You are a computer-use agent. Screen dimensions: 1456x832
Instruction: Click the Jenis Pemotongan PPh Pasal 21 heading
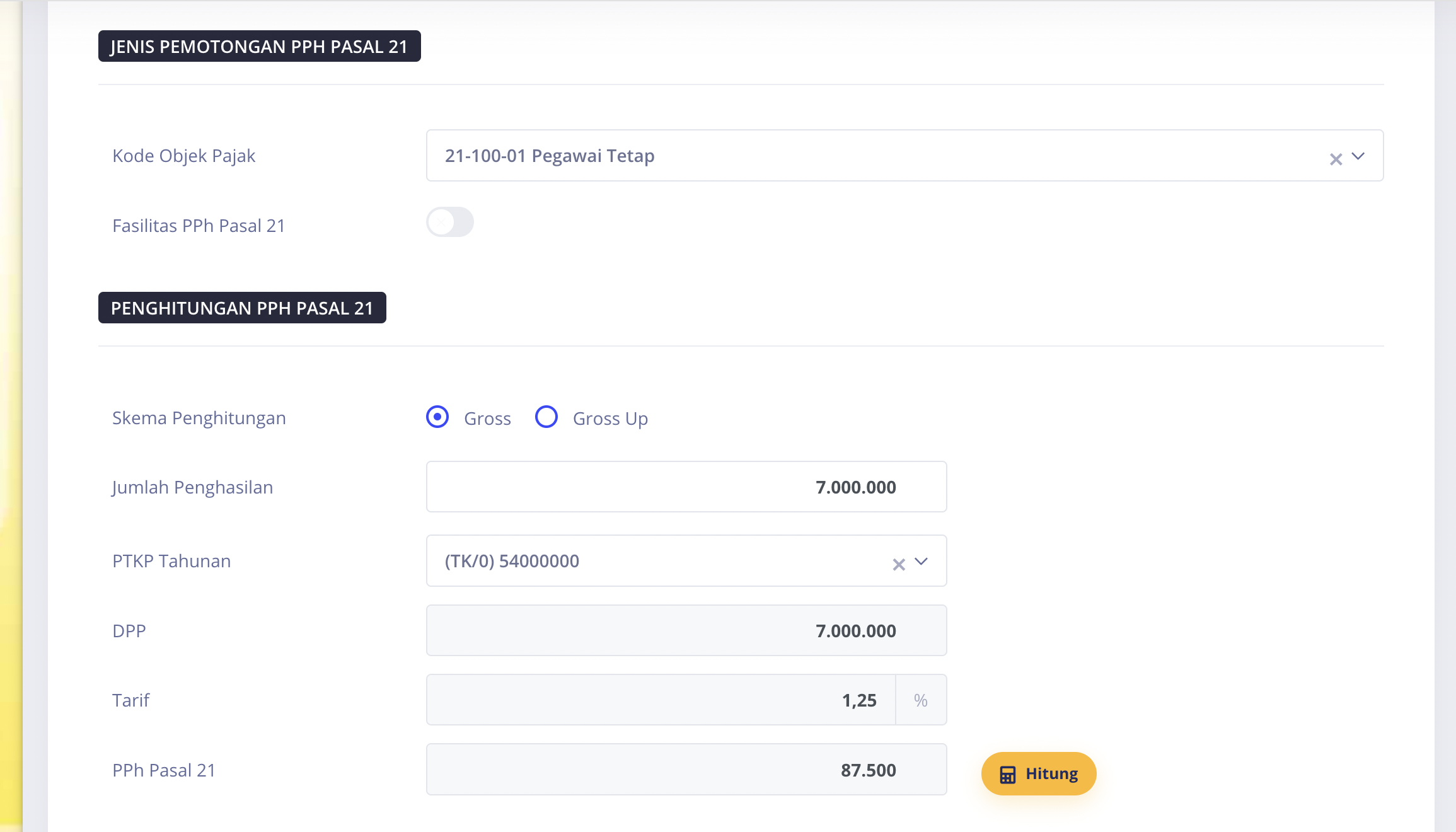259,47
